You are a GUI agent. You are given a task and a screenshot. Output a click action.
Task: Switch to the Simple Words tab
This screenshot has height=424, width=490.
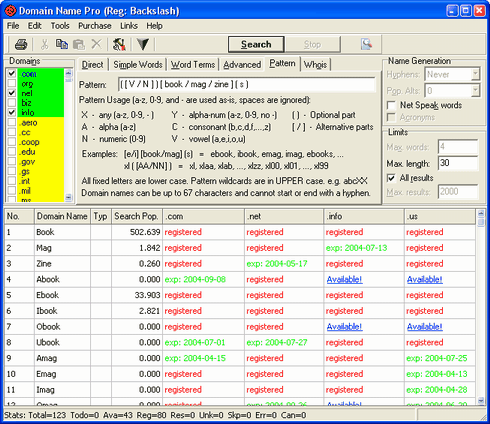click(x=138, y=65)
